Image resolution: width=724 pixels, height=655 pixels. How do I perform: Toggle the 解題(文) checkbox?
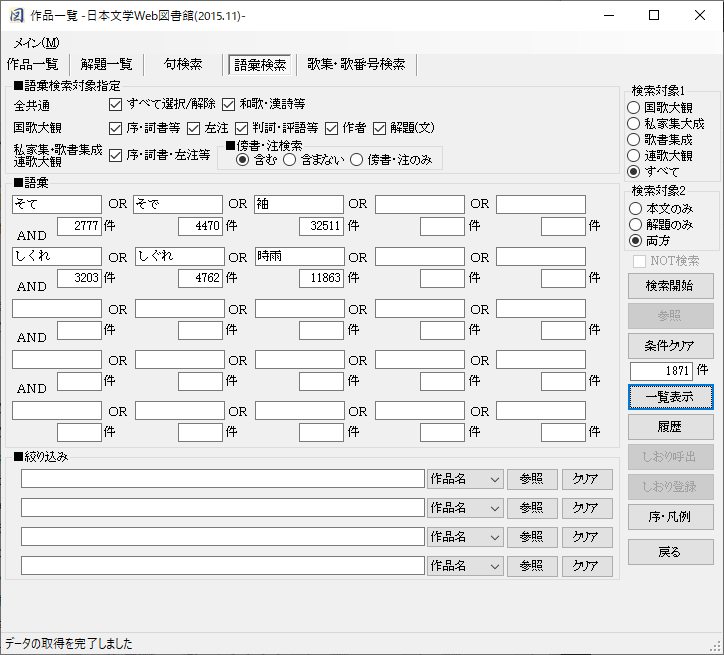(x=380, y=128)
